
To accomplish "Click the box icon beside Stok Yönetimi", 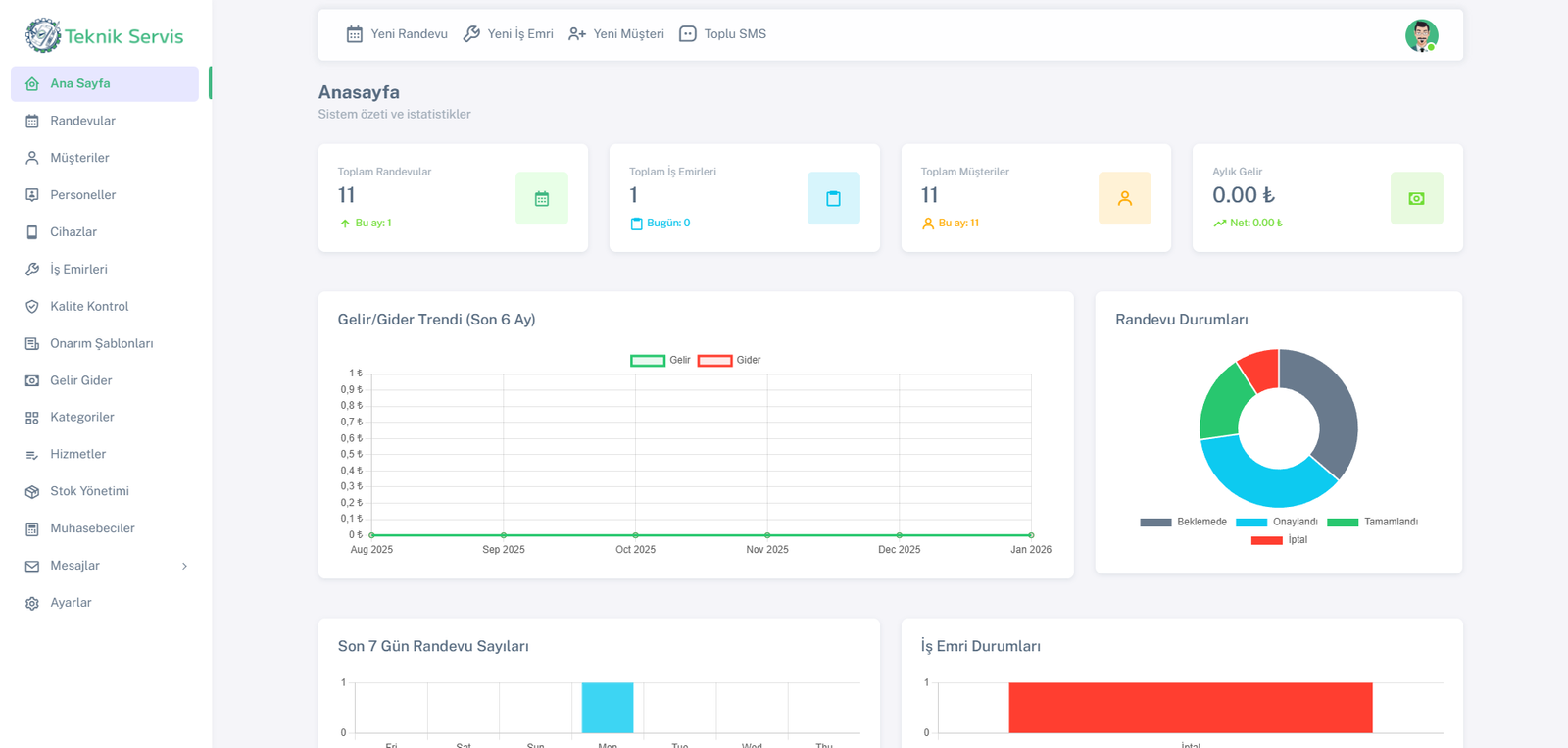I will pyautogui.click(x=32, y=491).
